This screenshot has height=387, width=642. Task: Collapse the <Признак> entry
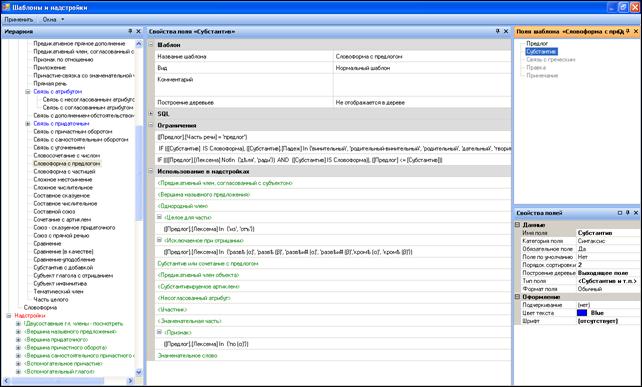click(x=160, y=332)
